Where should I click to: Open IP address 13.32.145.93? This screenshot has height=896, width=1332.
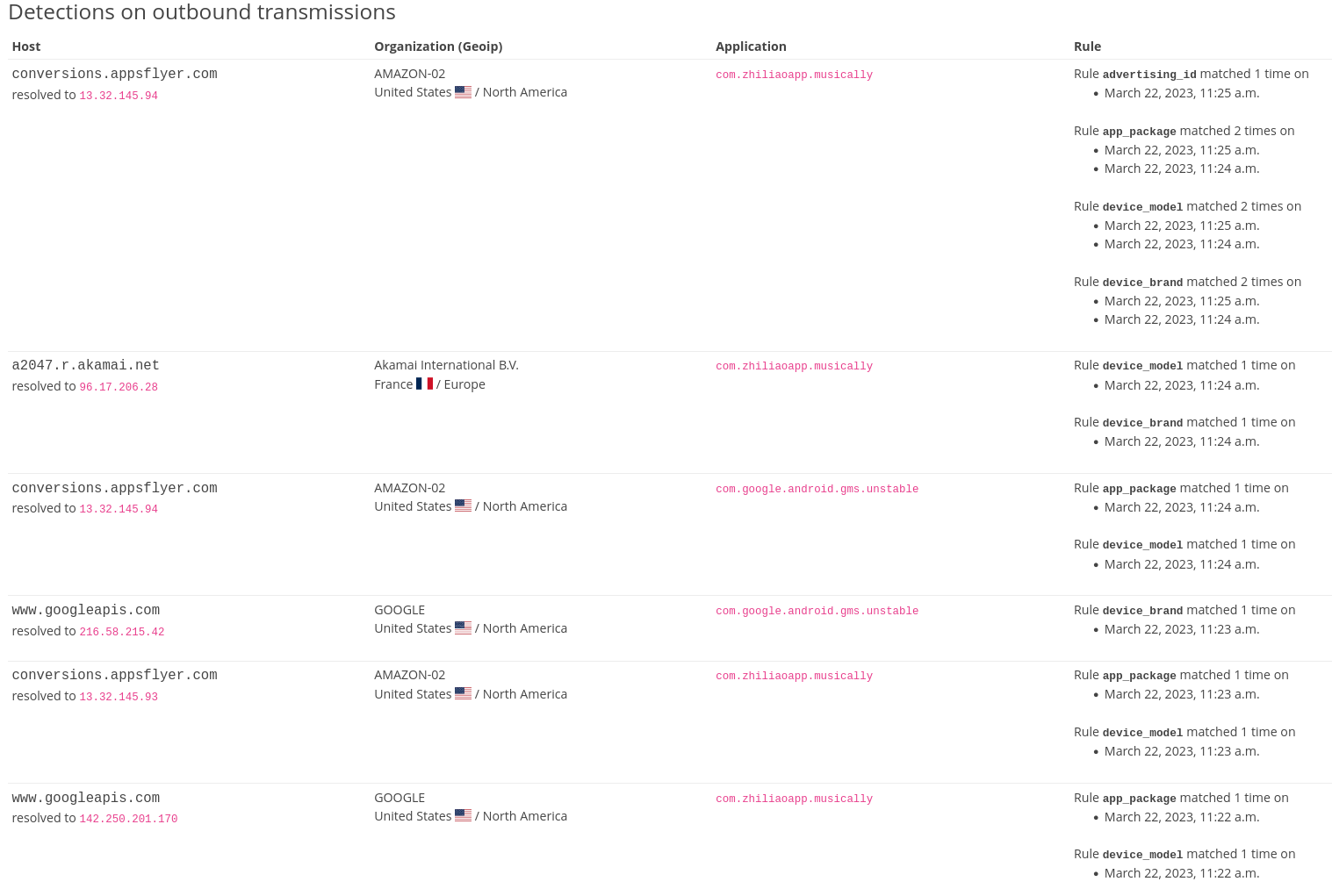click(119, 697)
